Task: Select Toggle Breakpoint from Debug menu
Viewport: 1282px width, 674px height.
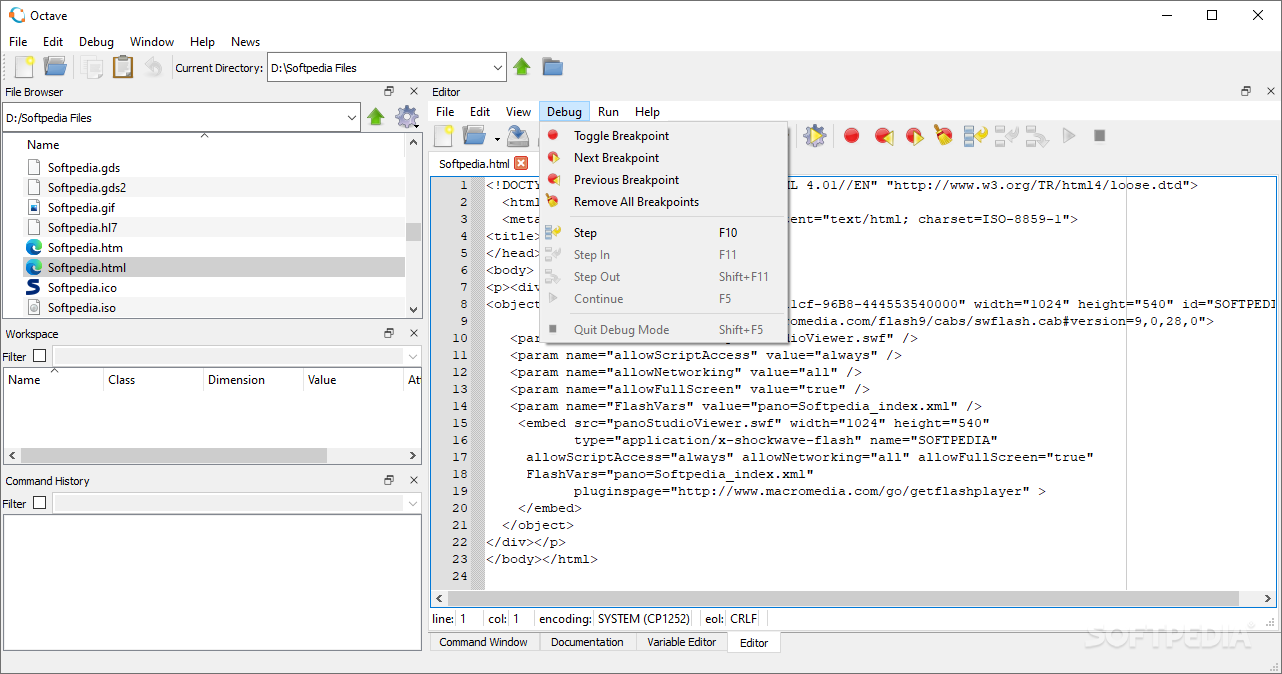Action: [x=663, y=136]
